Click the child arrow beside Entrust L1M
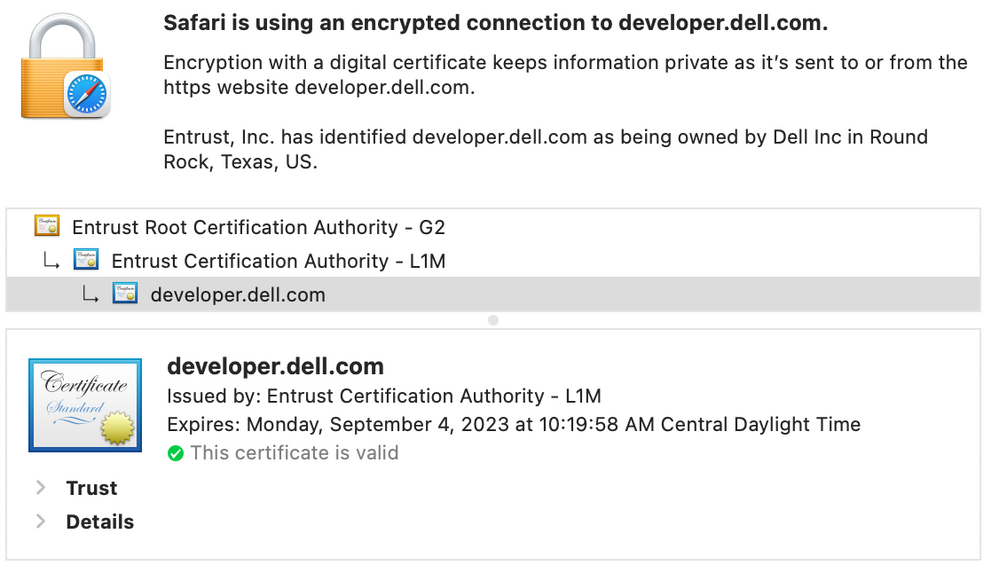This screenshot has width=999, height=580. (x=51, y=260)
